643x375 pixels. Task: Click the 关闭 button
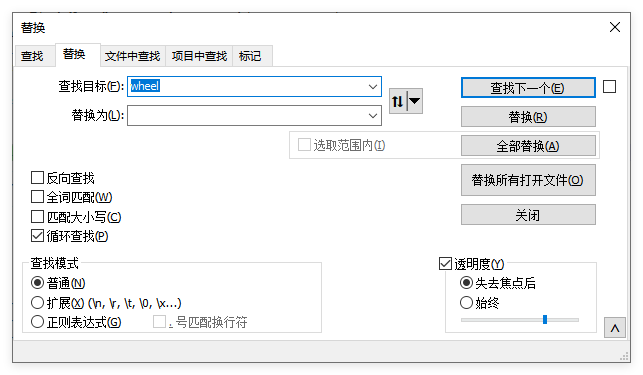[528, 215]
